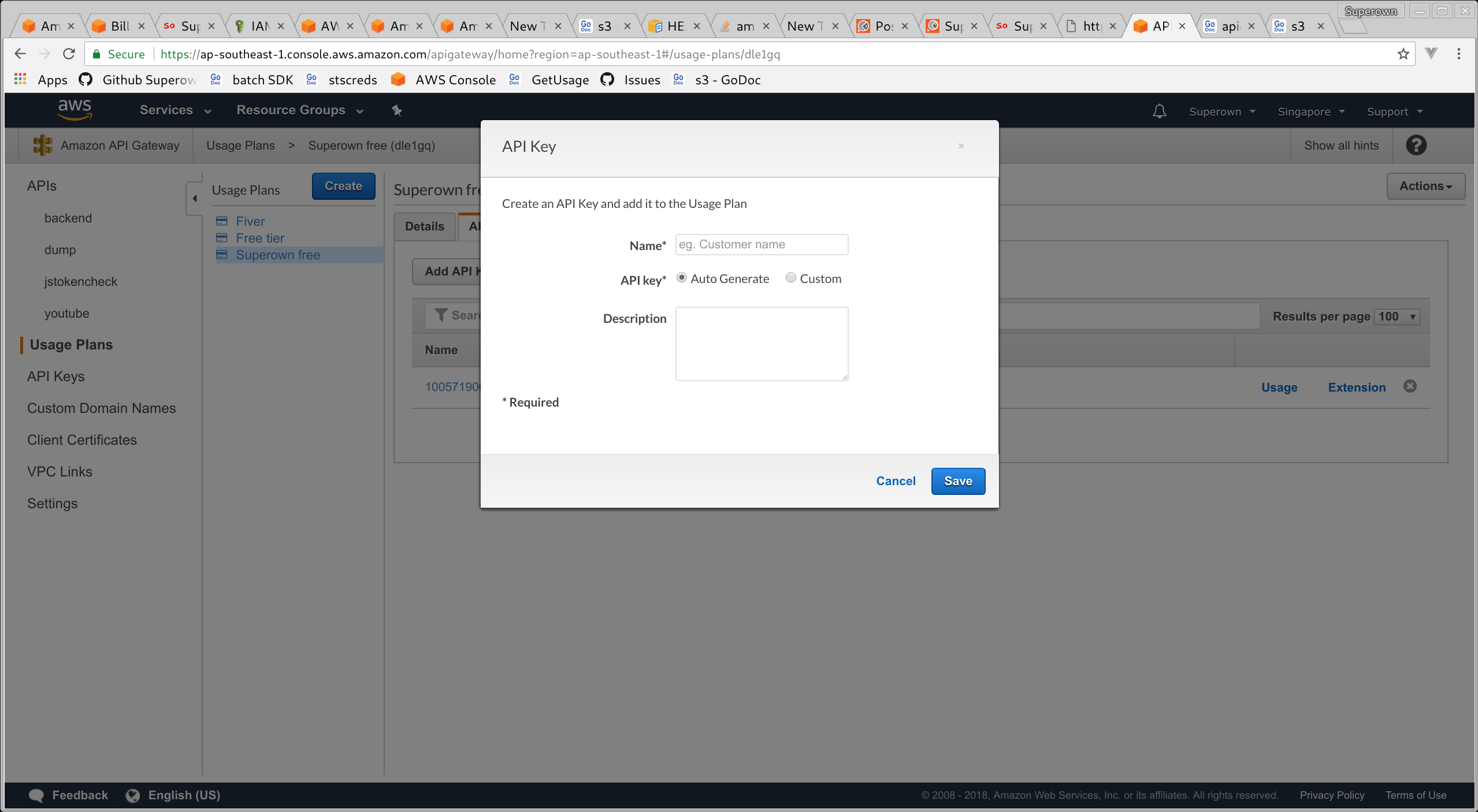The height and width of the screenshot is (812, 1478).
Task: Click the notifications bell icon
Action: click(1159, 111)
